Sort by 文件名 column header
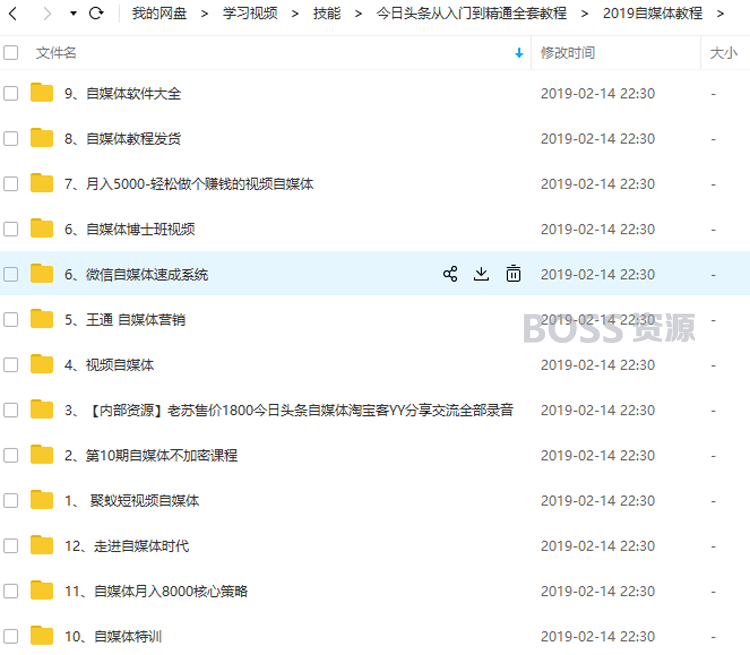Image resolution: width=750 pixels, height=655 pixels. coord(56,53)
